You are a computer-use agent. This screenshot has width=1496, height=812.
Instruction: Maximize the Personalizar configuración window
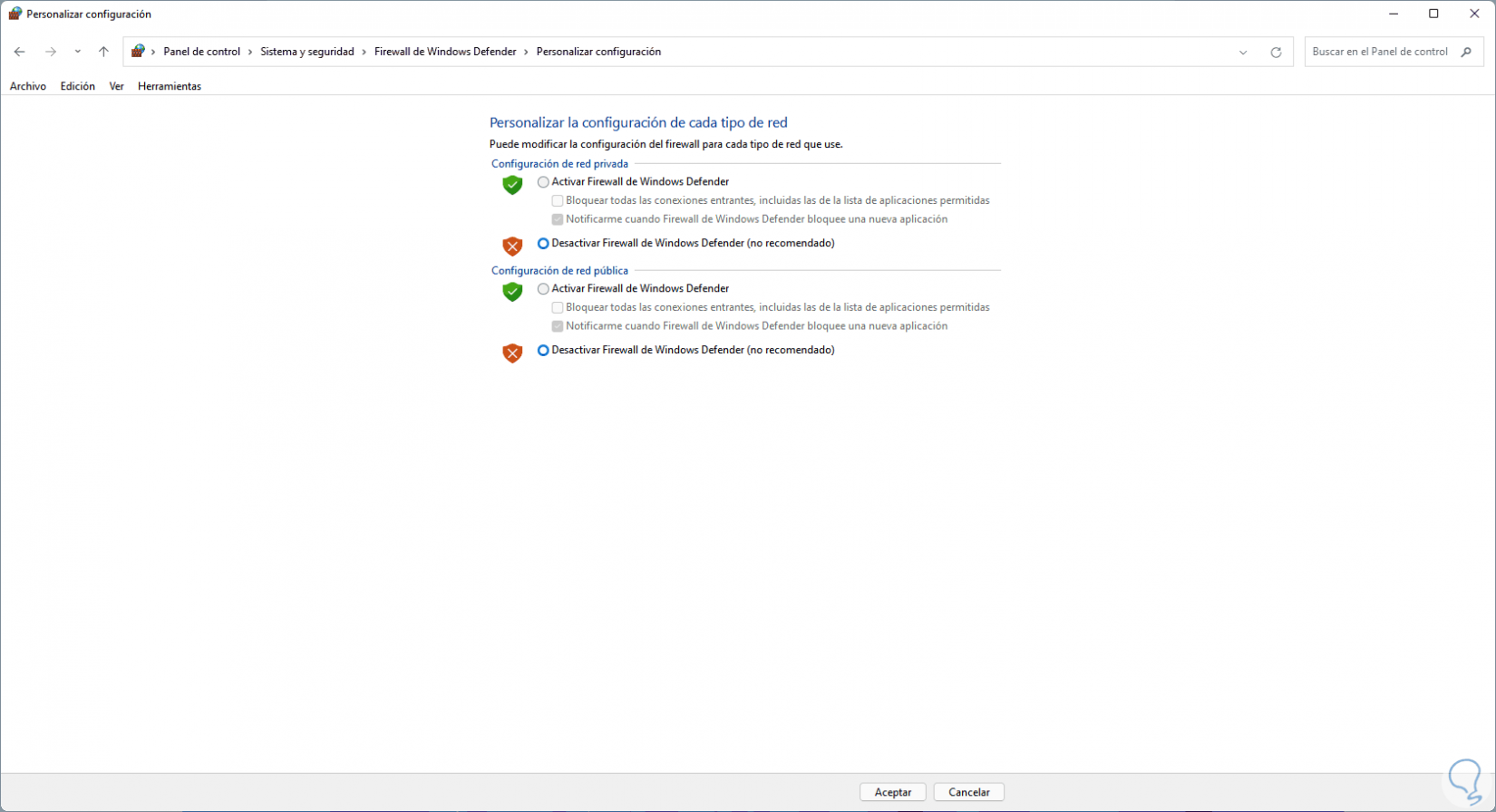[1433, 14]
